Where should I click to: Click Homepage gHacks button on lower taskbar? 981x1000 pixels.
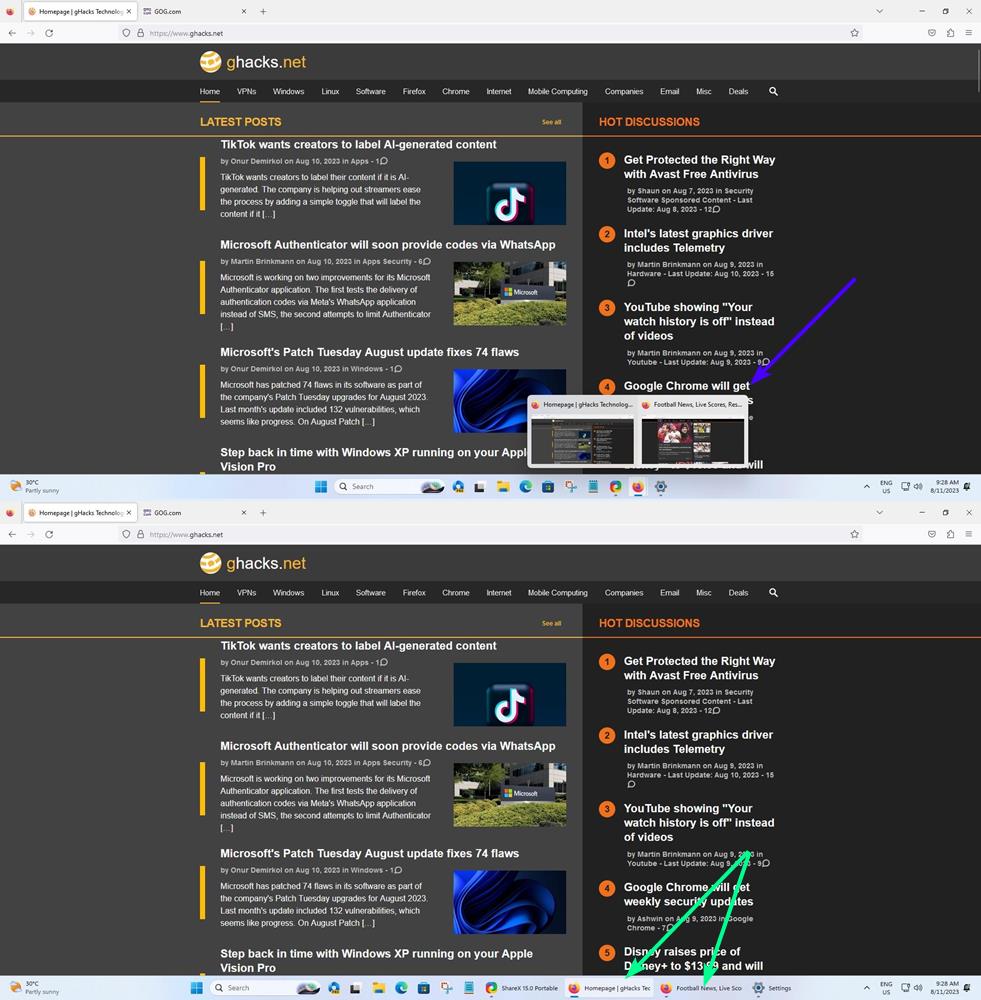609,988
